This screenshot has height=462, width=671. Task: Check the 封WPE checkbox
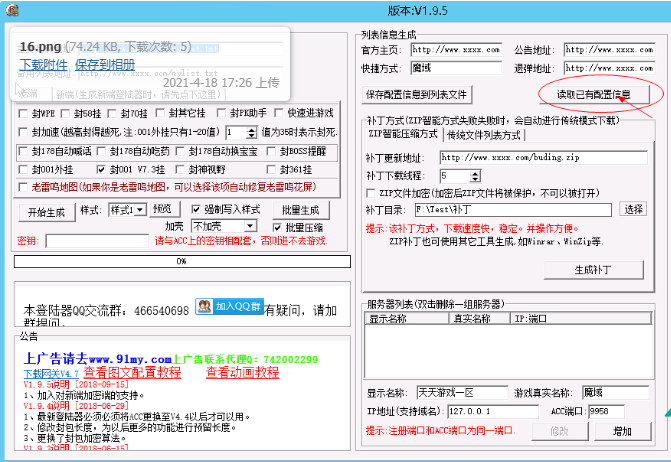pyautogui.click(x=24, y=113)
